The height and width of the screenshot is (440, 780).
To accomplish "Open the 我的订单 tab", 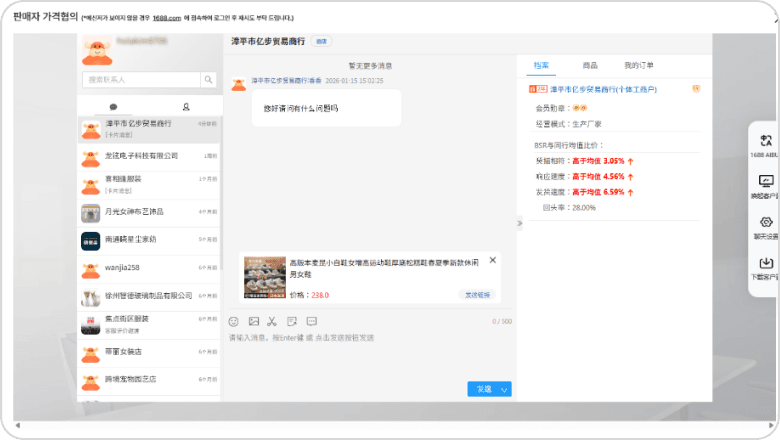I will 638,65.
